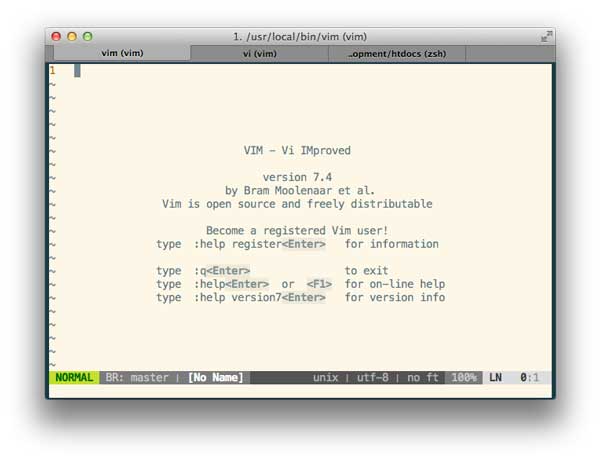600x461 pixels.
Task: Open the ..opment/htdocs (zsh) tab
Action: 397,54
